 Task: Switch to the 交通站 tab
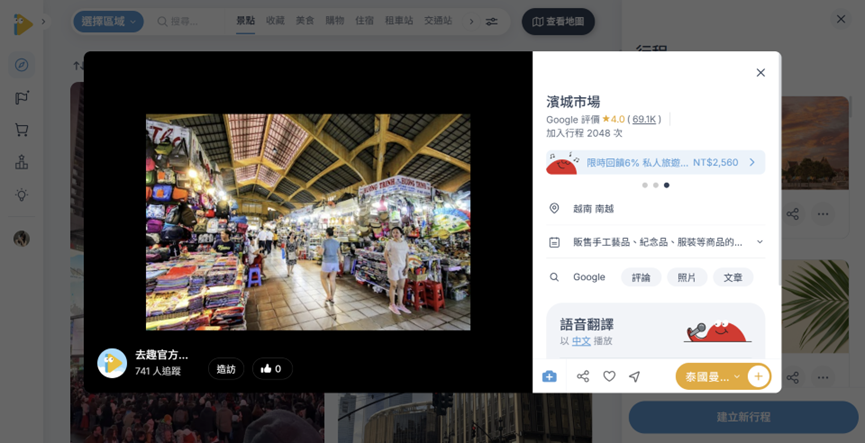point(438,21)
